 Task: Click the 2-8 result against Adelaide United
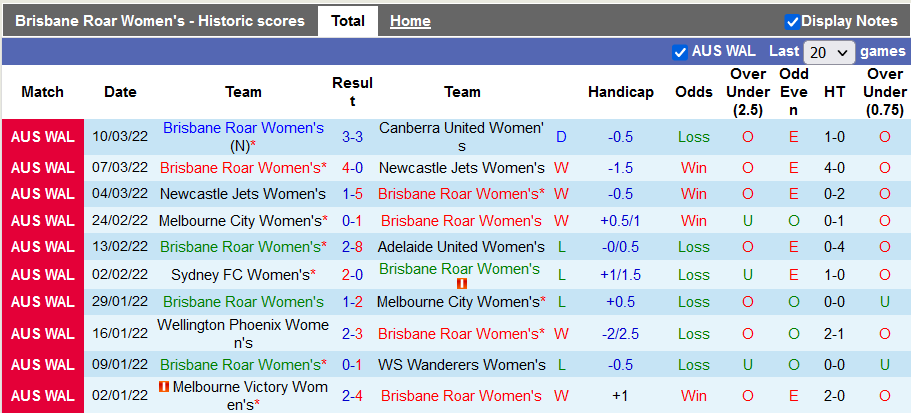352,246
